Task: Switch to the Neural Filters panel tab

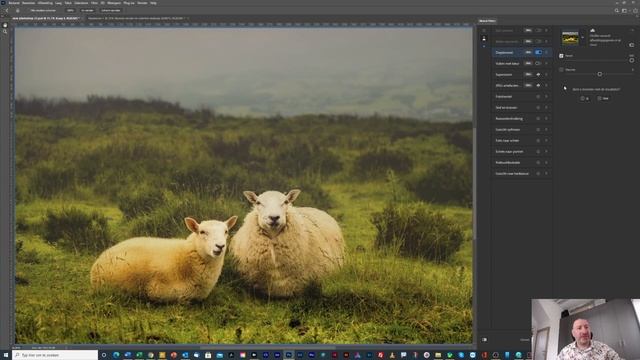Action: (487, 21)
